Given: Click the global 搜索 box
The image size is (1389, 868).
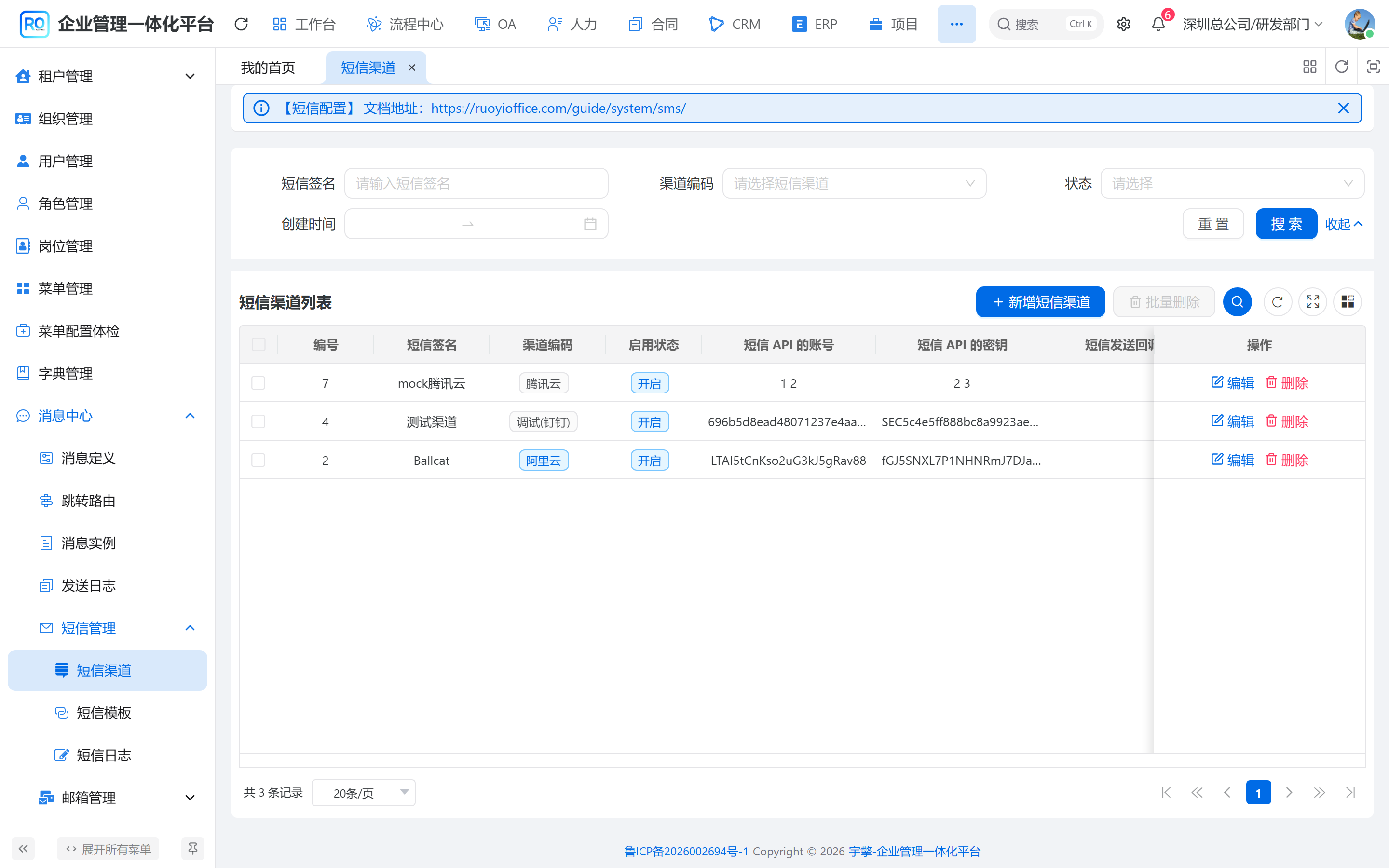Looking at the screenshot, I should [x=1047, y=24].
